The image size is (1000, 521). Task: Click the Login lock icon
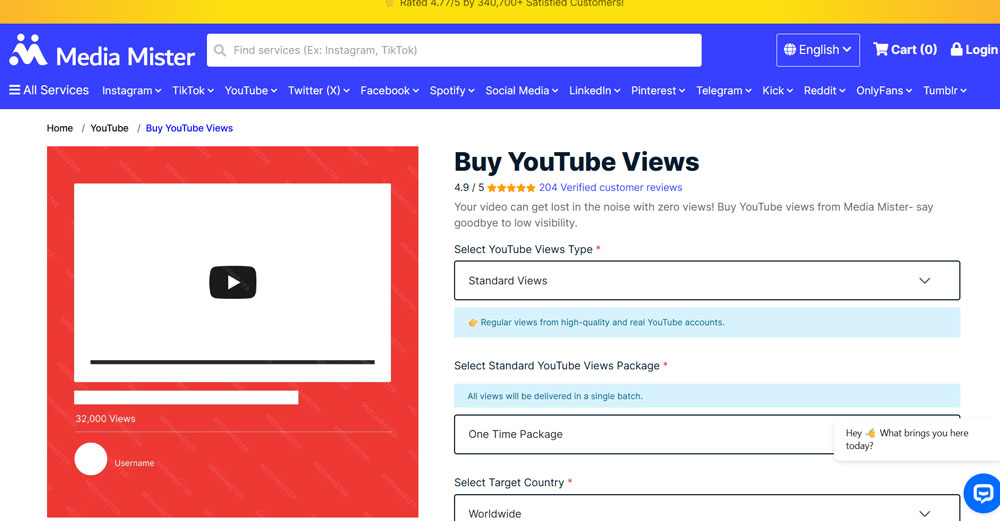pyautogui.click(x=956, y=49)
